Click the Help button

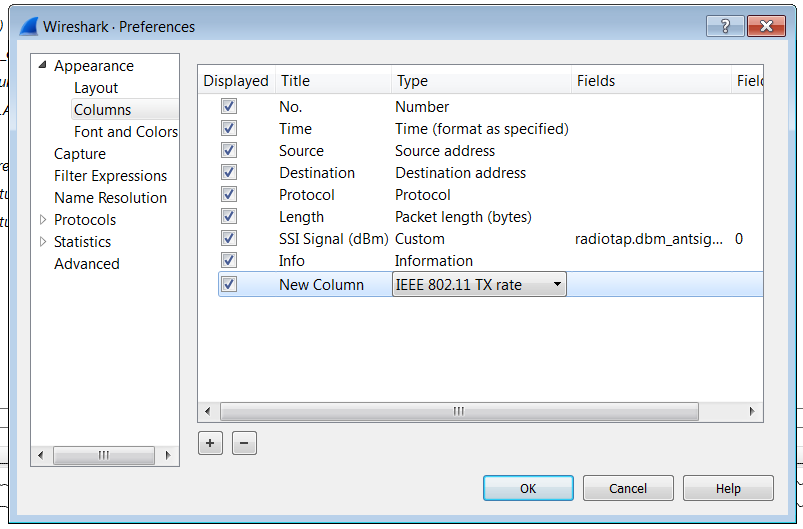pos(728,489)
